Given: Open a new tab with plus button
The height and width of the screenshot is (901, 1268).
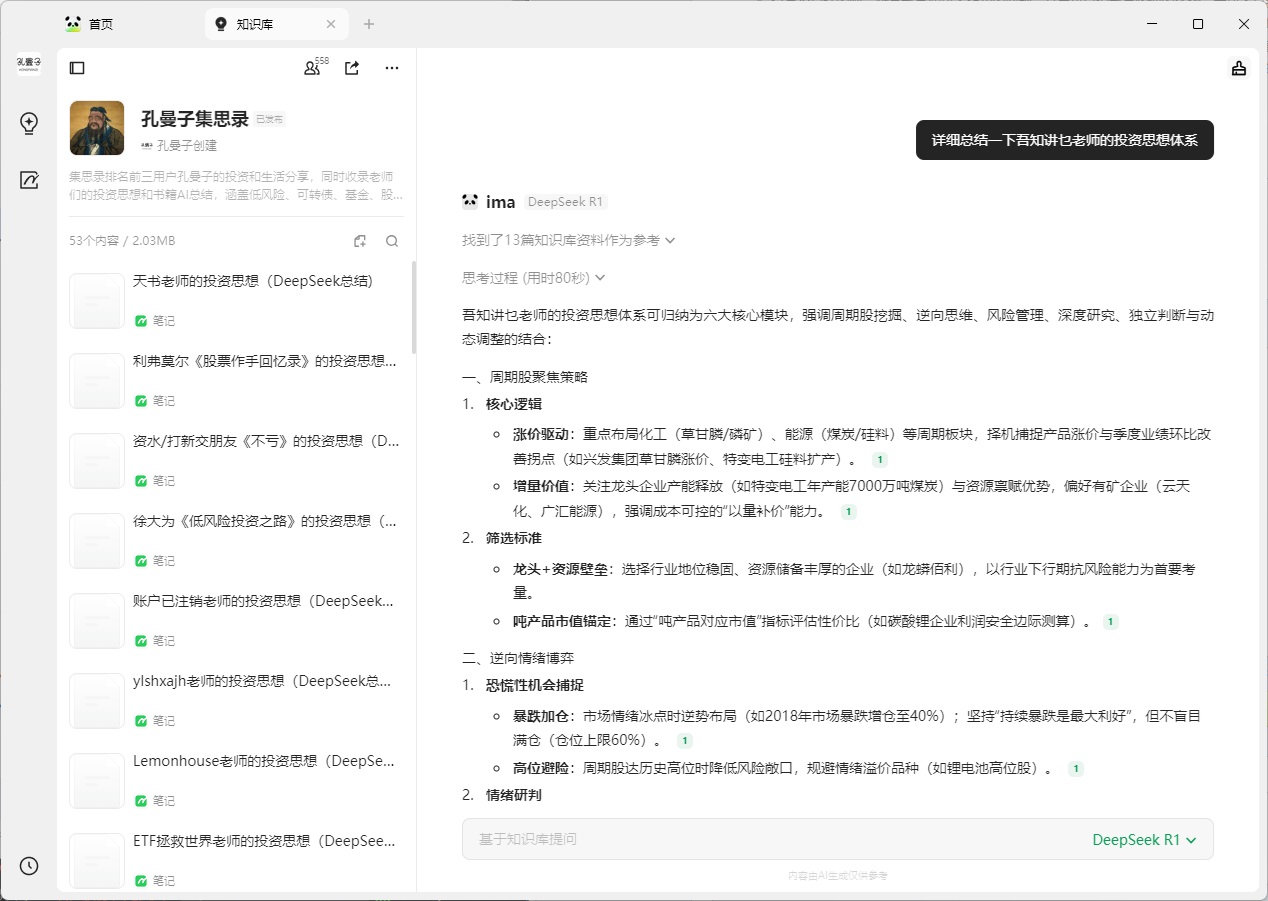Looking at the screenshot, I should coord(369,24).
